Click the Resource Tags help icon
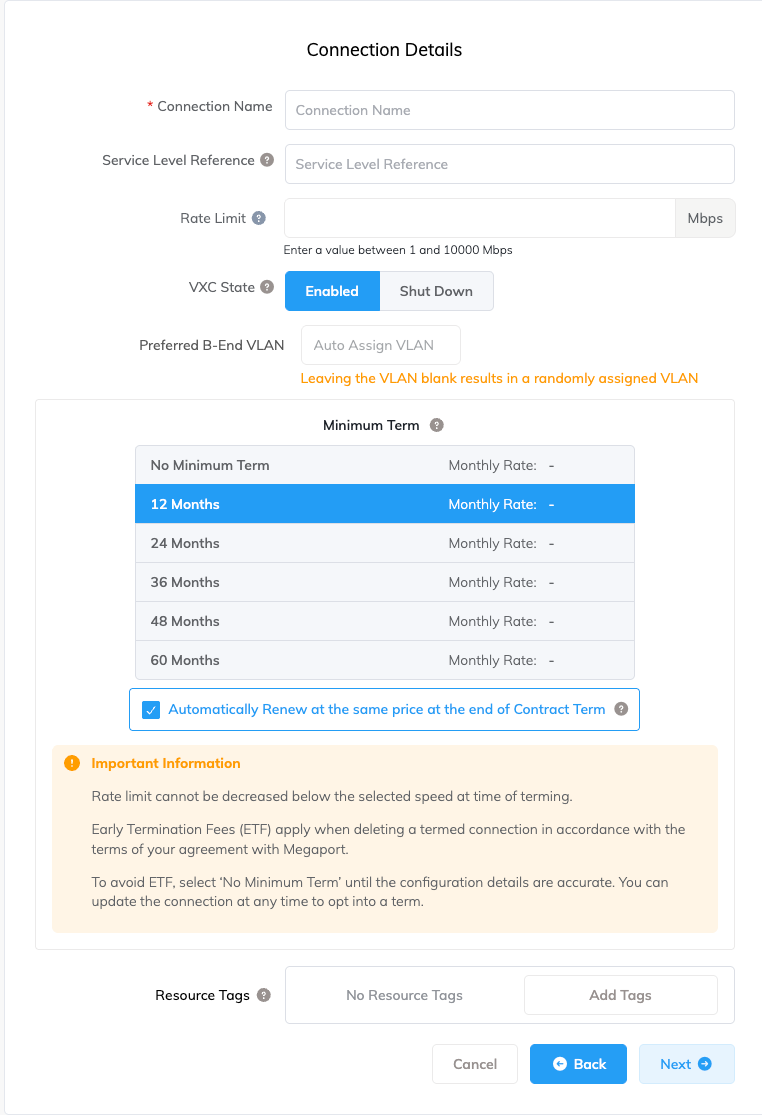Screen dimensions: 762x1115 coord(264,995)
